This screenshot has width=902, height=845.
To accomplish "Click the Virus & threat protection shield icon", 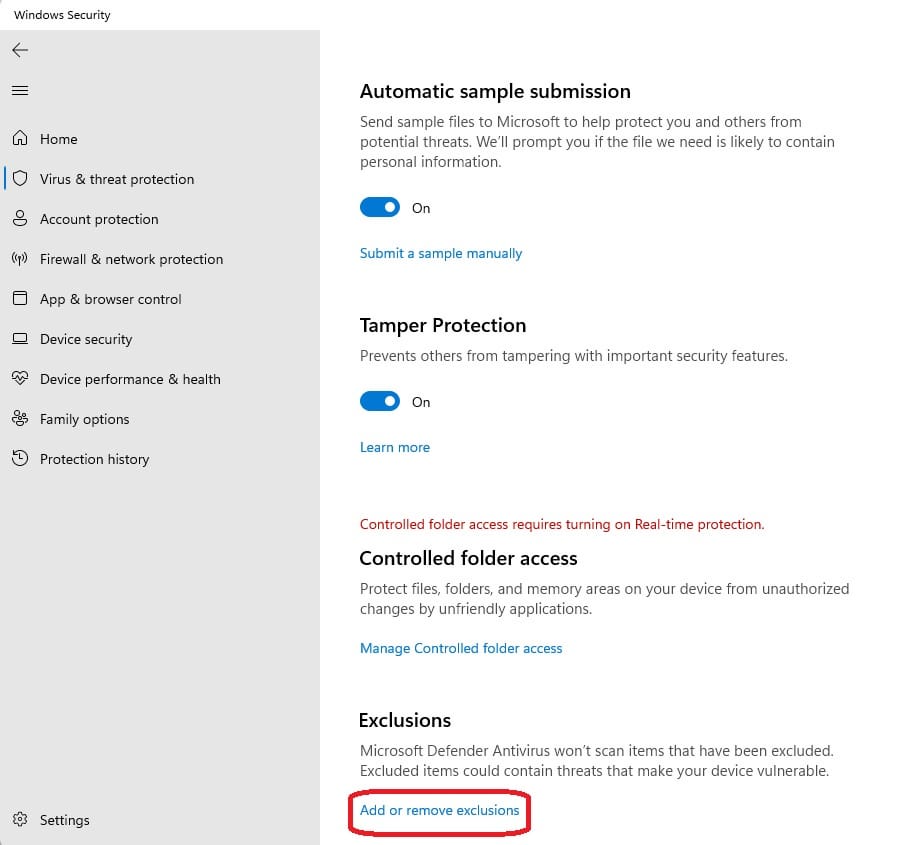I will point(20,178).
